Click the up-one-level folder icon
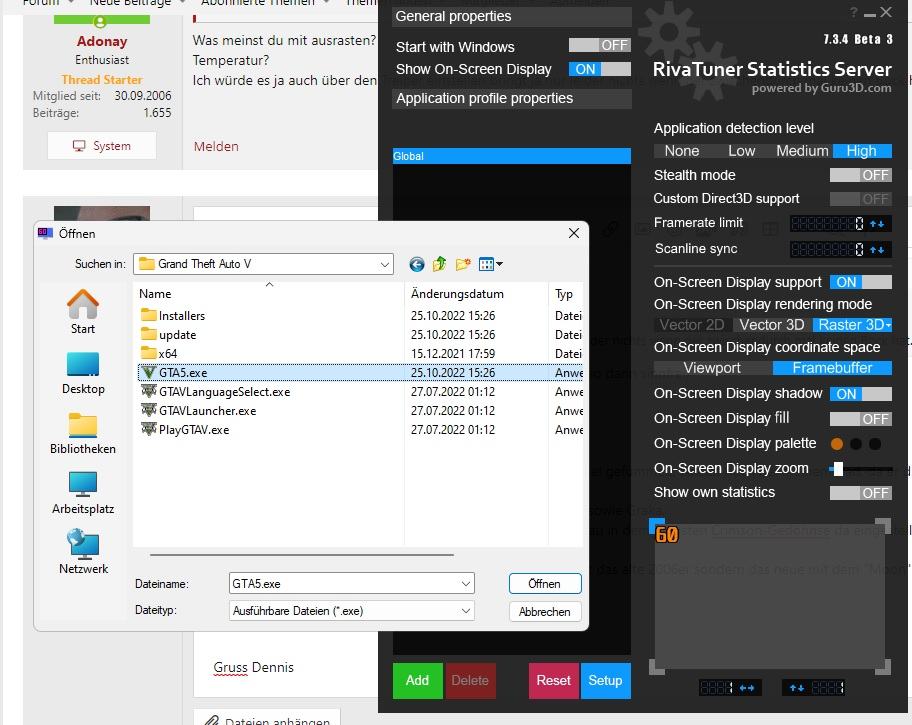912x725 pixels. click(439, 264)
